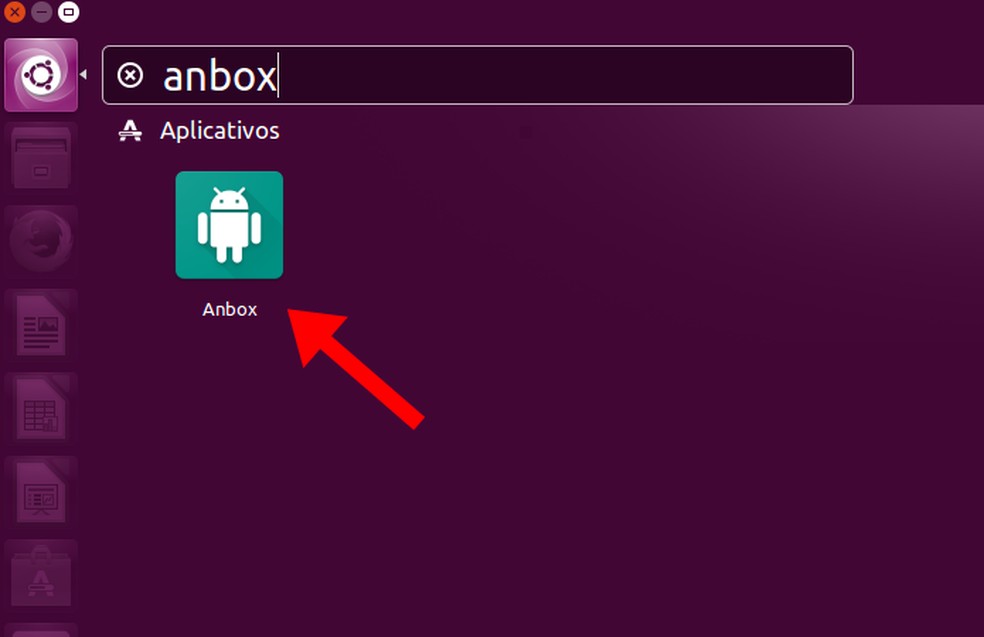Viewport: 984px width, 637px height.
Task: Open Ubuntu Software from launcher
Action: (41, 576)
